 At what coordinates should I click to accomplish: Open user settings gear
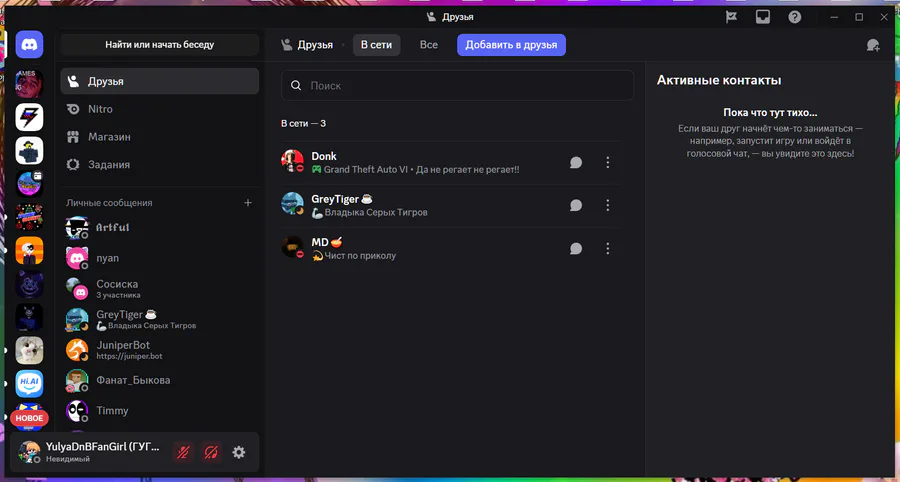(239, 452)
